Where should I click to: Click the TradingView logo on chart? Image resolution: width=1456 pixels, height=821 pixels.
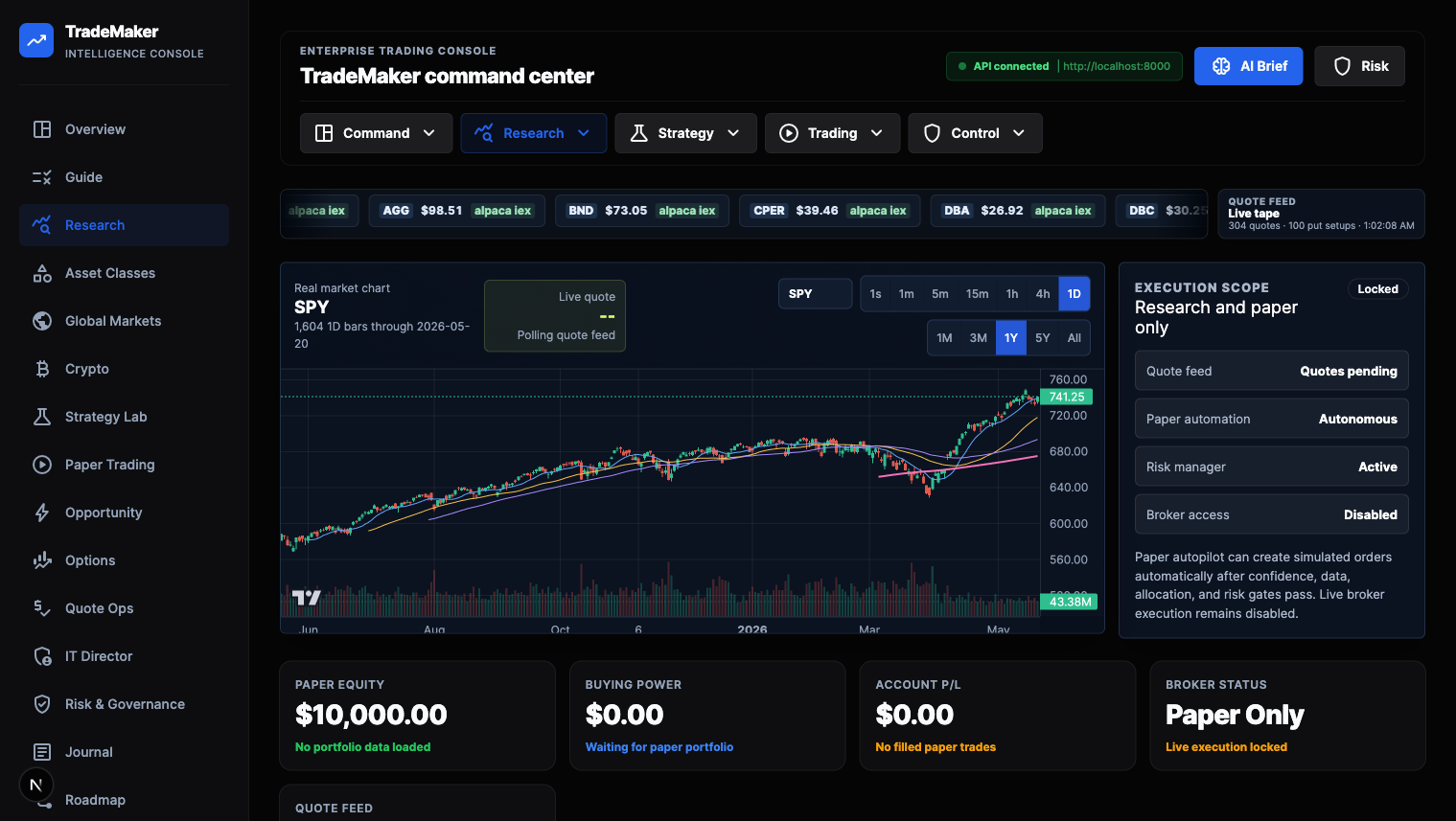coord(307,598)
